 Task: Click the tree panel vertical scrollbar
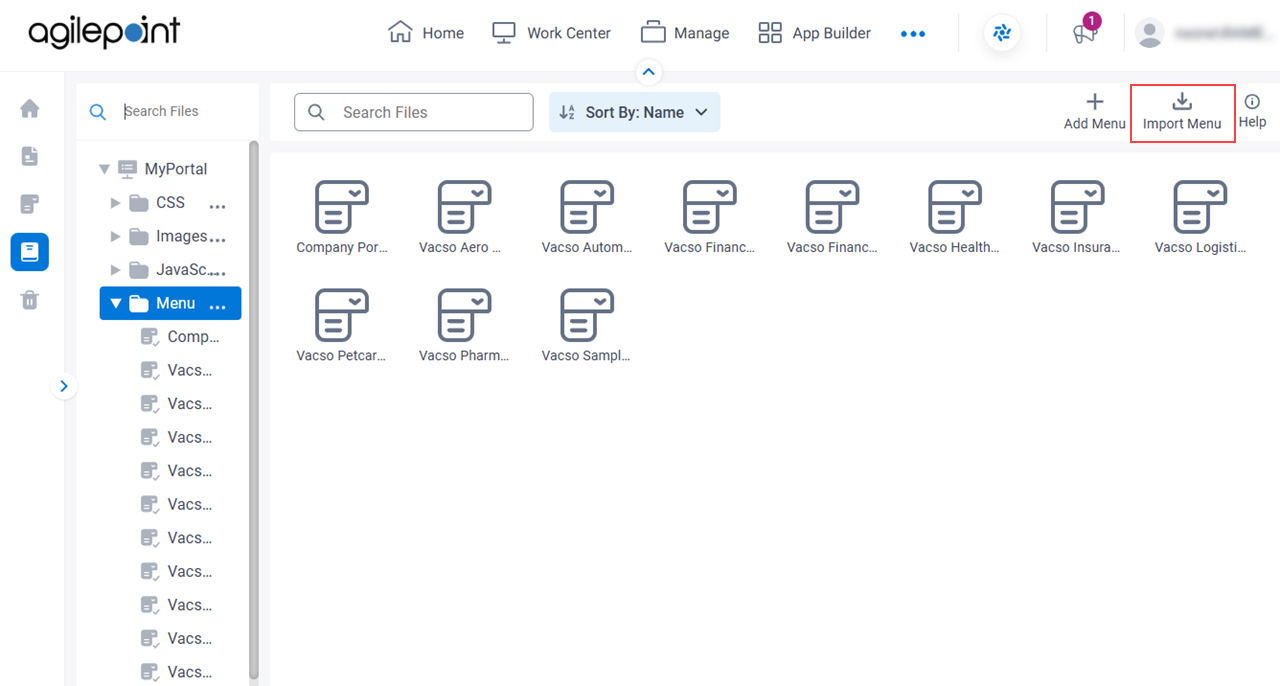tap(254, 410)
